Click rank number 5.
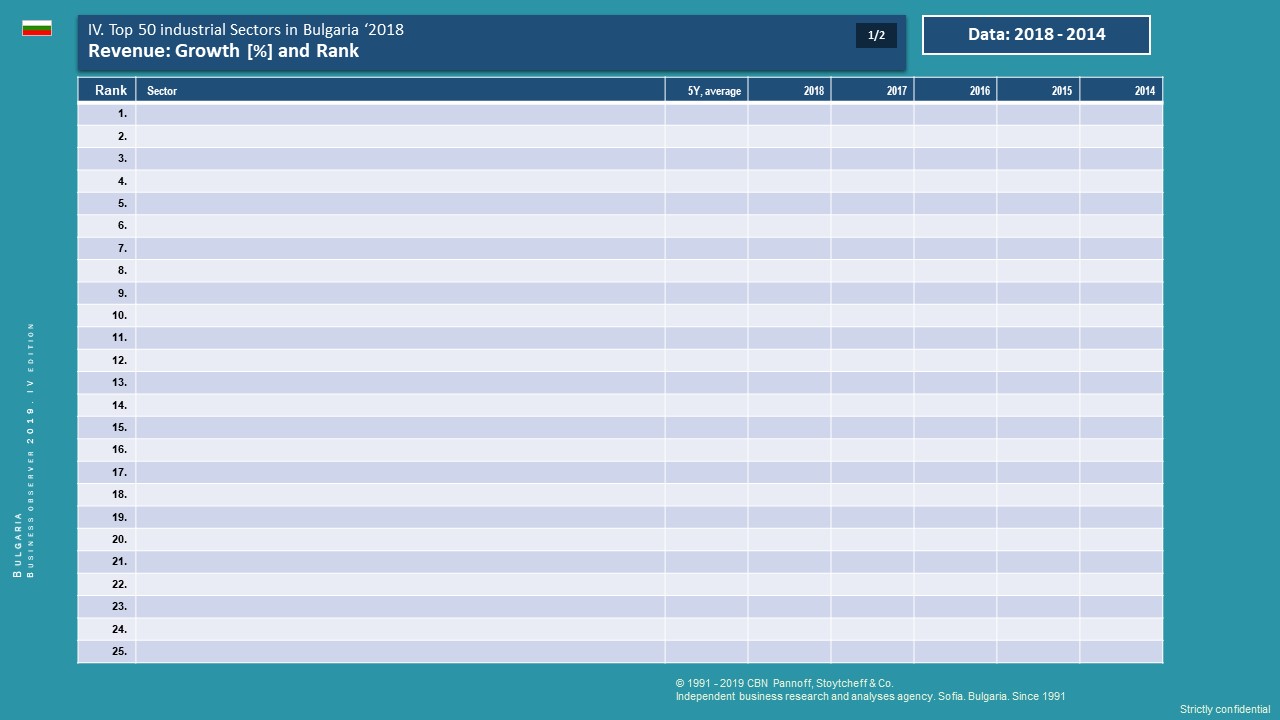 pyautogui.click(x=122, y=203)
